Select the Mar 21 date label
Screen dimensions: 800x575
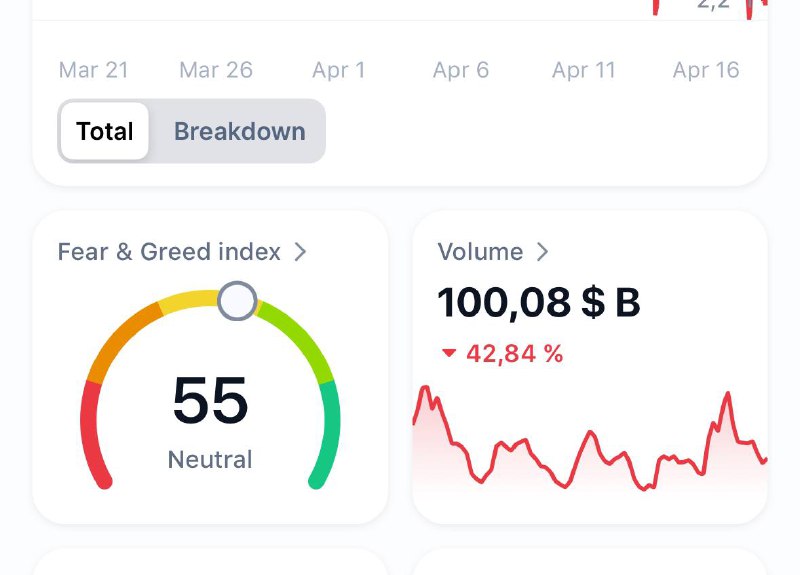(x=93, y=70)
